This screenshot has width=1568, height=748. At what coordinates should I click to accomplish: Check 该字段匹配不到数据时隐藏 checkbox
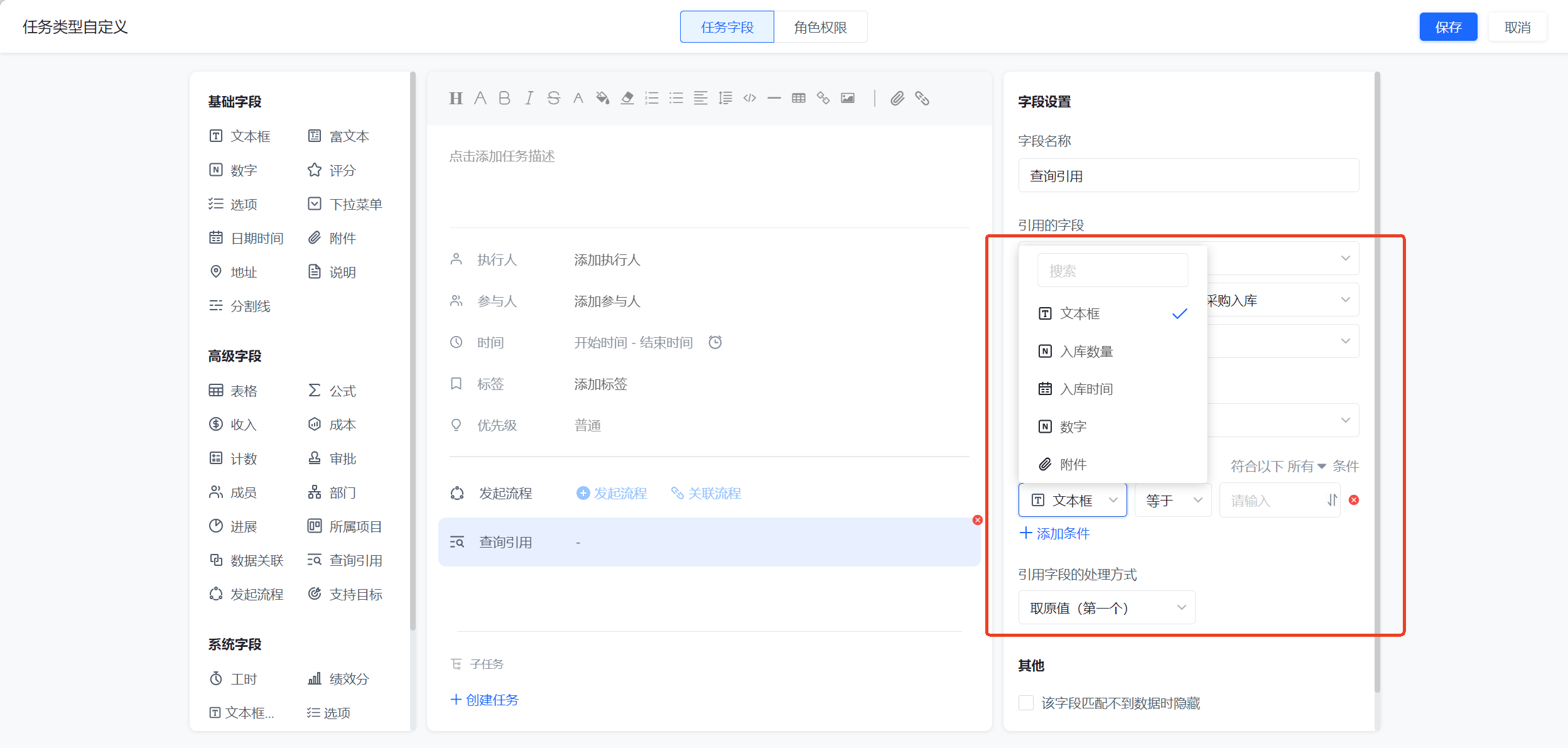point(1026,703)
